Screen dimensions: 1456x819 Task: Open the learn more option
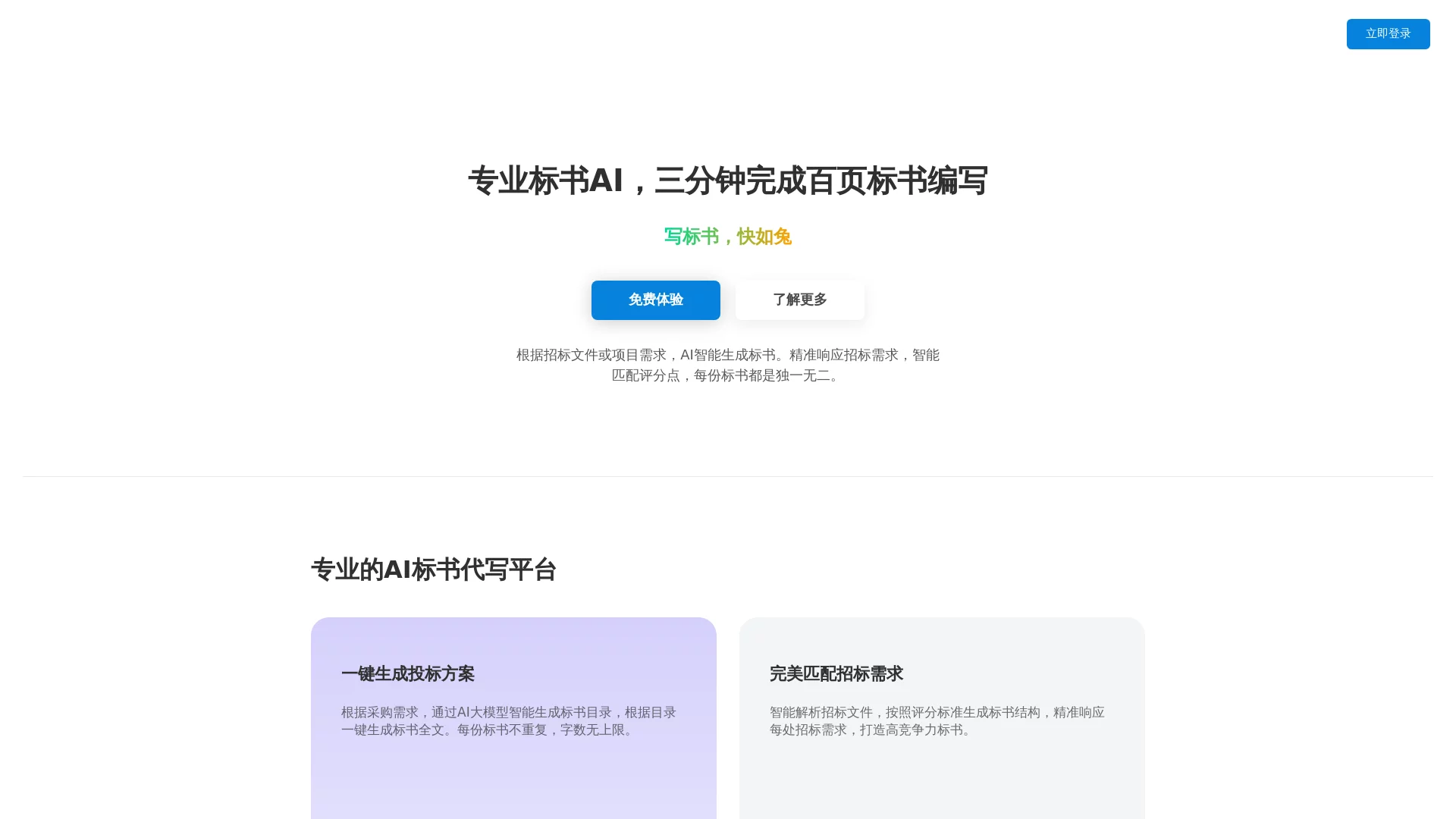pyautogui.click(x=799, y=300)
